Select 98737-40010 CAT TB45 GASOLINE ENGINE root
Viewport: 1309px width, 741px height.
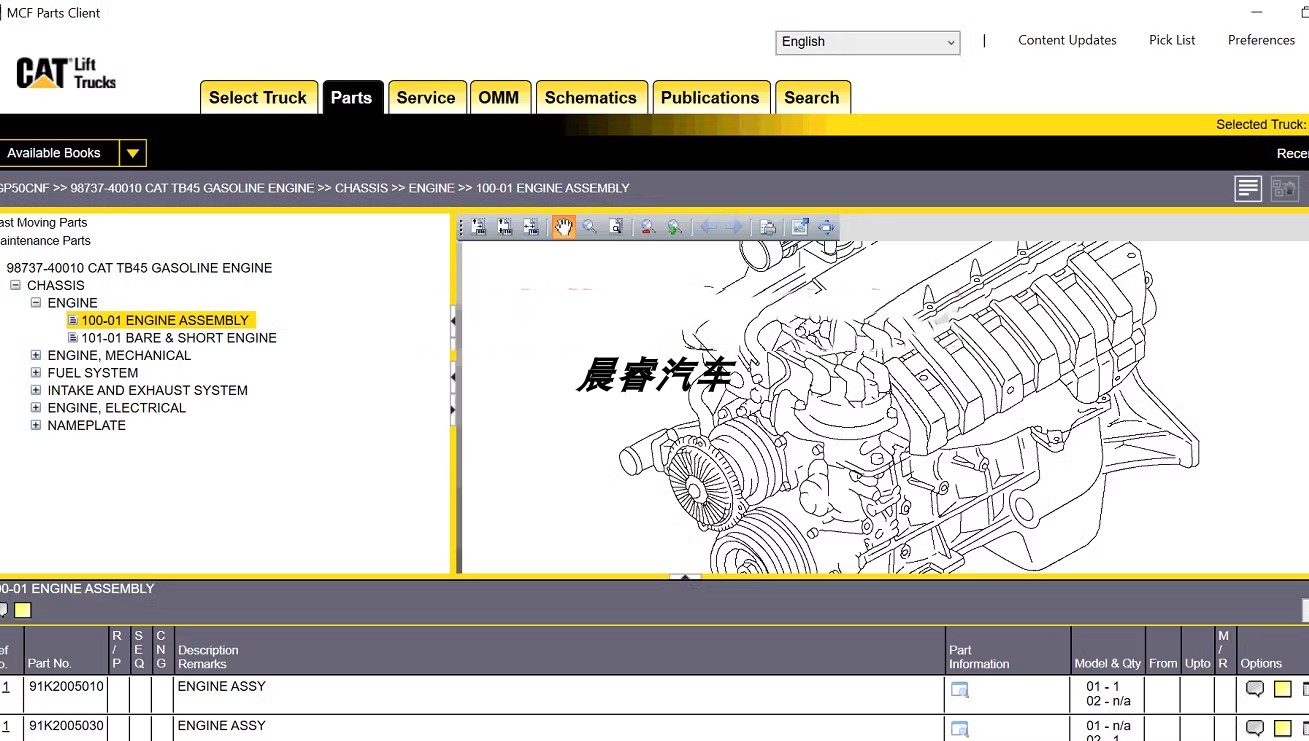(139, 268)
